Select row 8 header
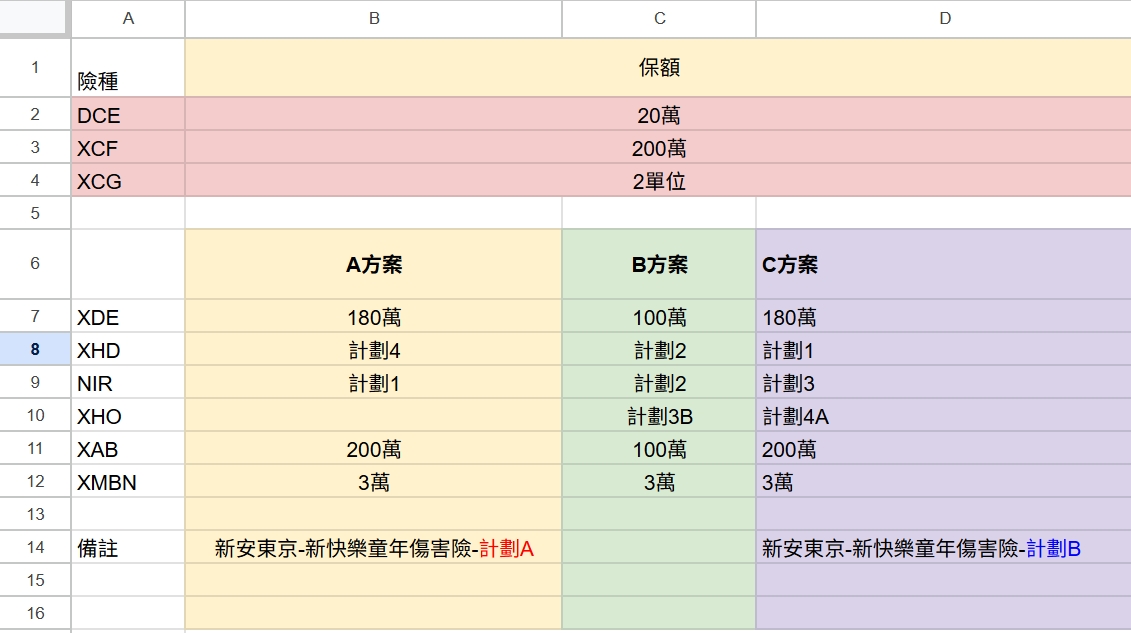Screen dimensions: 1131x633 pos(35,350)
